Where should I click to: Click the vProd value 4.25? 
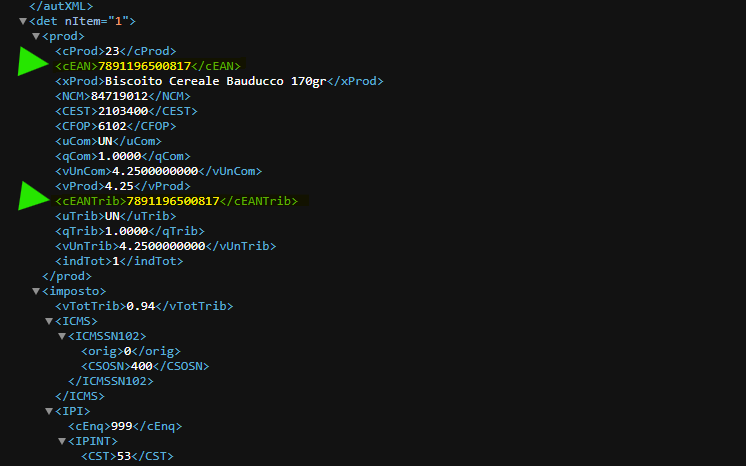[x=118, y=186]
